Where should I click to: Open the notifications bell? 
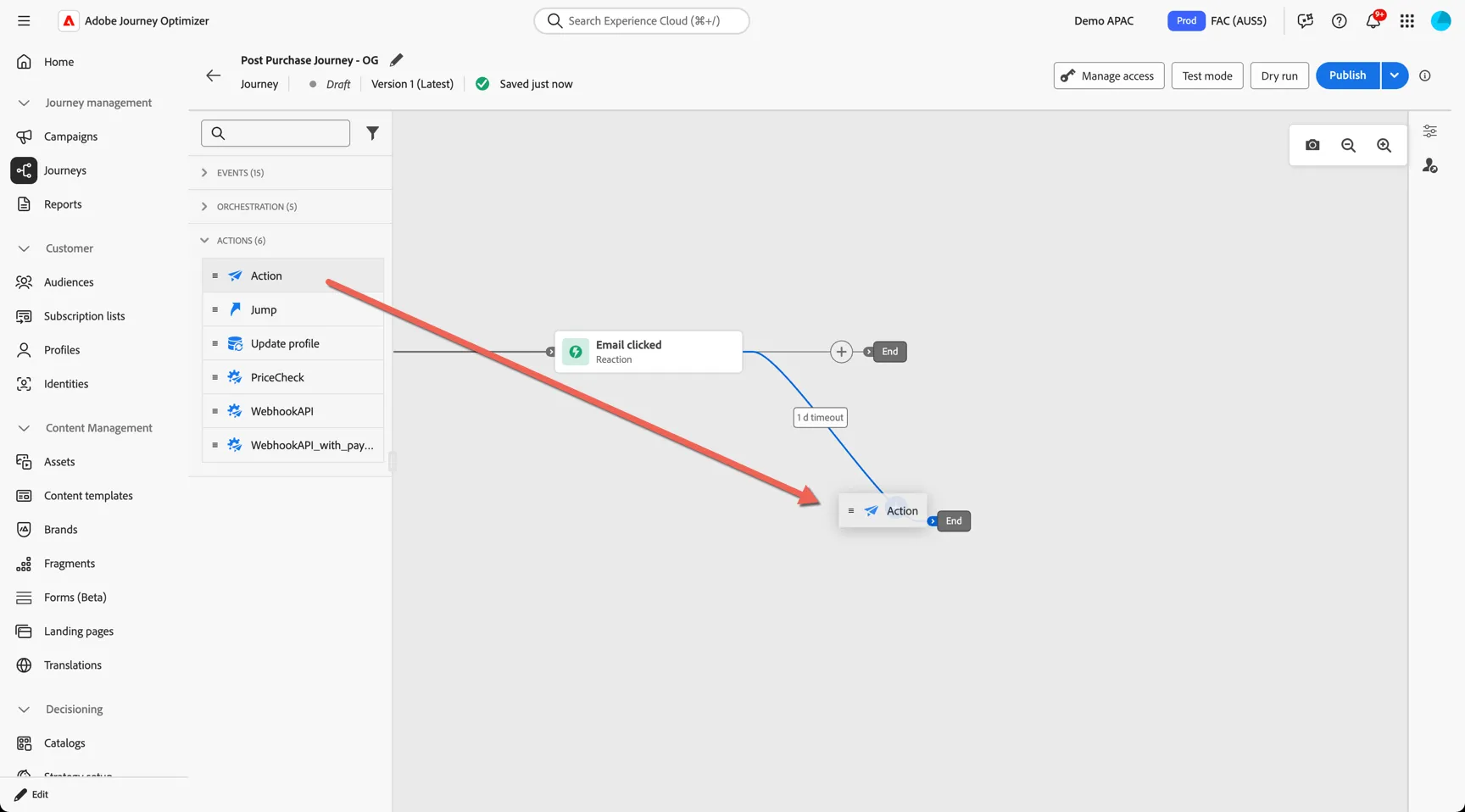[x=1373, y=21]
